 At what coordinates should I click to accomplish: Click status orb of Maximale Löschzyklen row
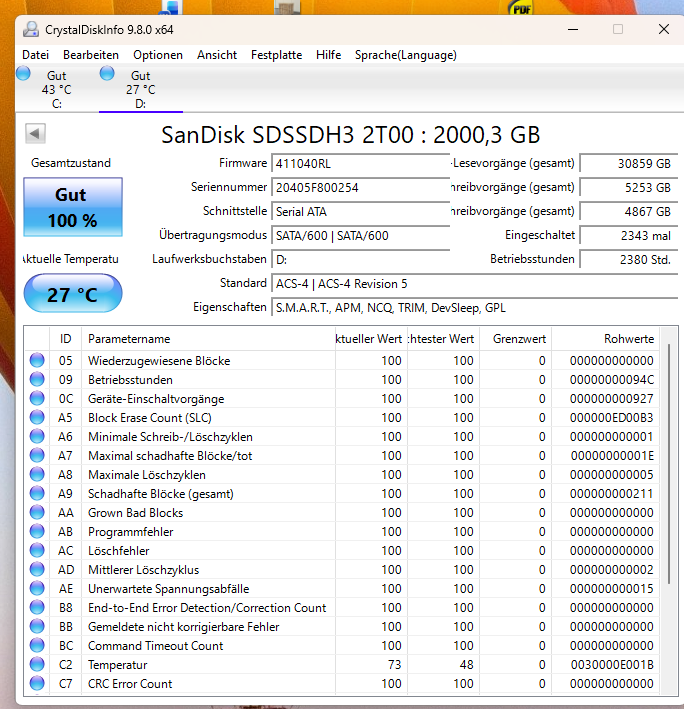[x=37, y=474]
